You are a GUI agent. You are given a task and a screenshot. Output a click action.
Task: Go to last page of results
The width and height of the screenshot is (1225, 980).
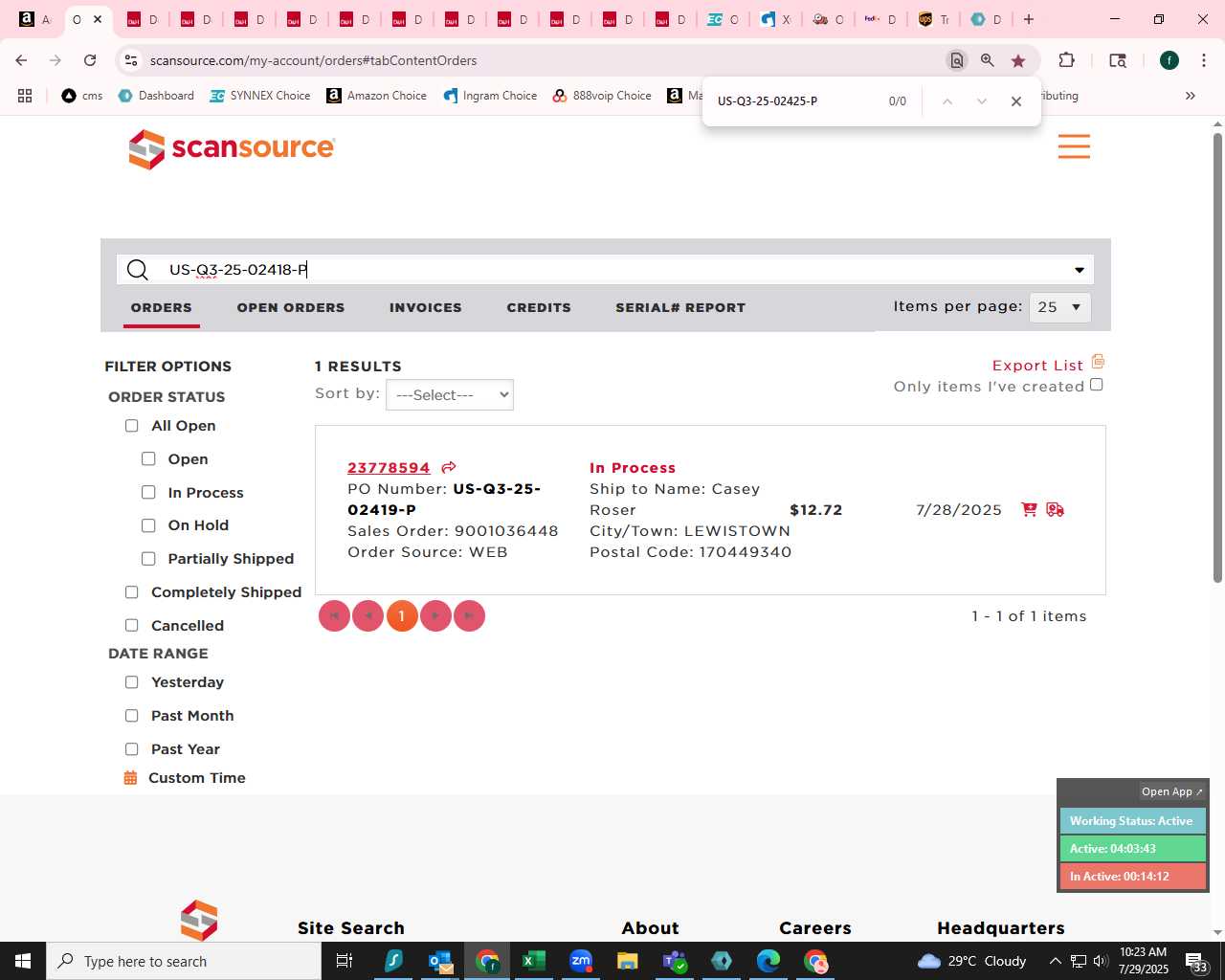pos(469,615)
